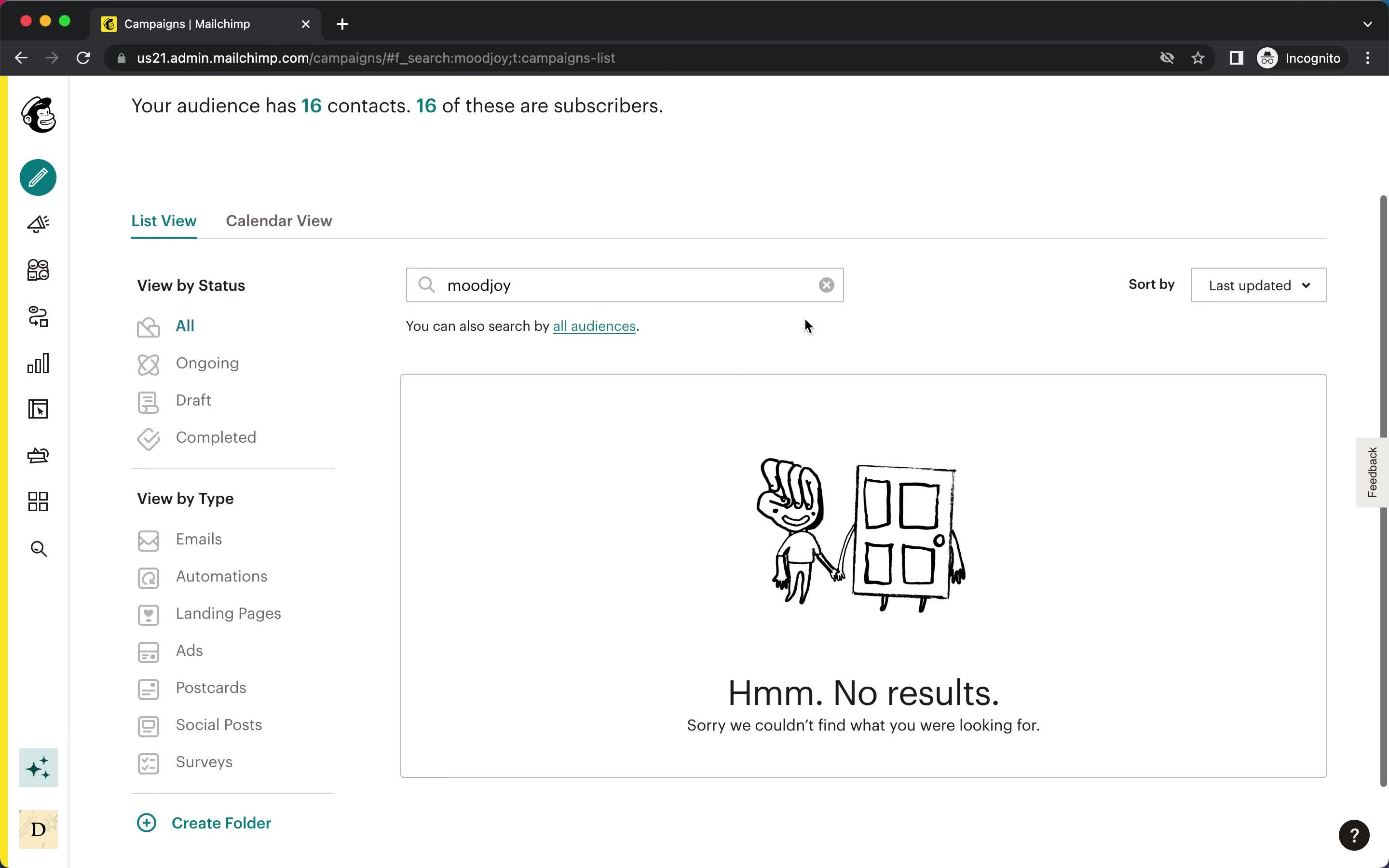Screen dimensions: 1389x868
Task: Switch to List View tab
Action: 164,221
